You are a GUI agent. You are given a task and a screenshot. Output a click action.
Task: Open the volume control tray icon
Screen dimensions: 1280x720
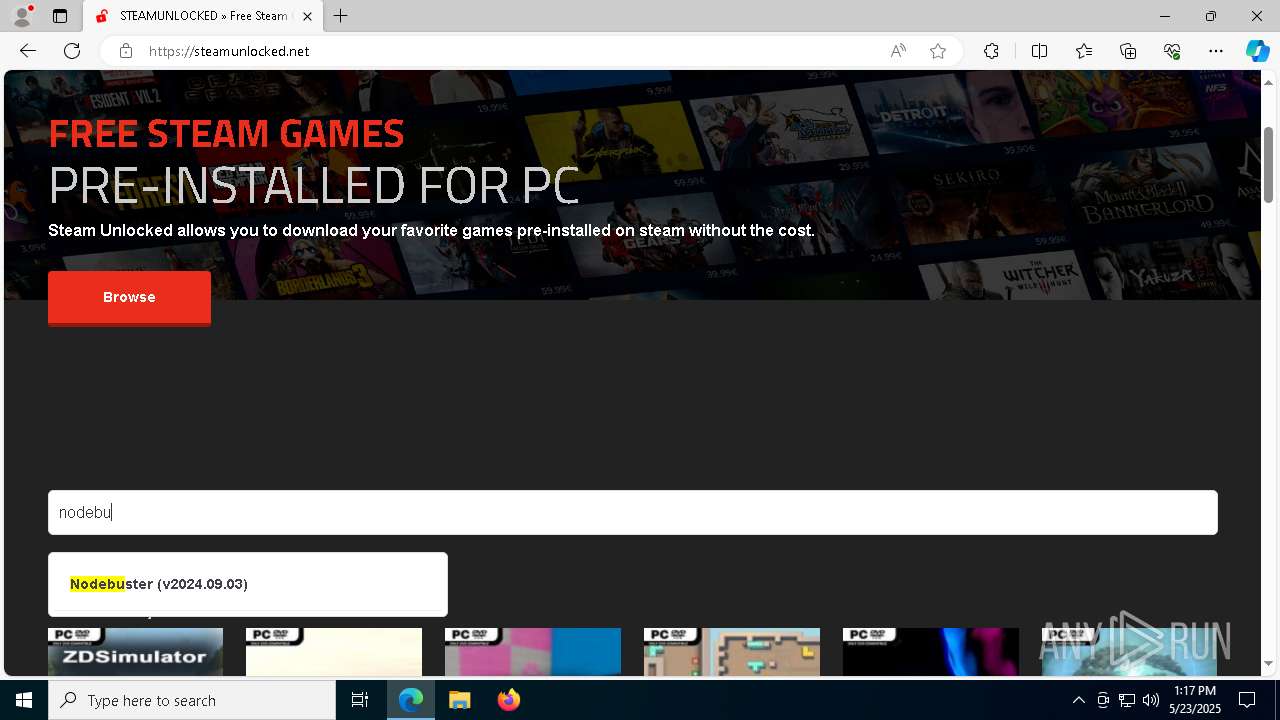coord(1150,700)
